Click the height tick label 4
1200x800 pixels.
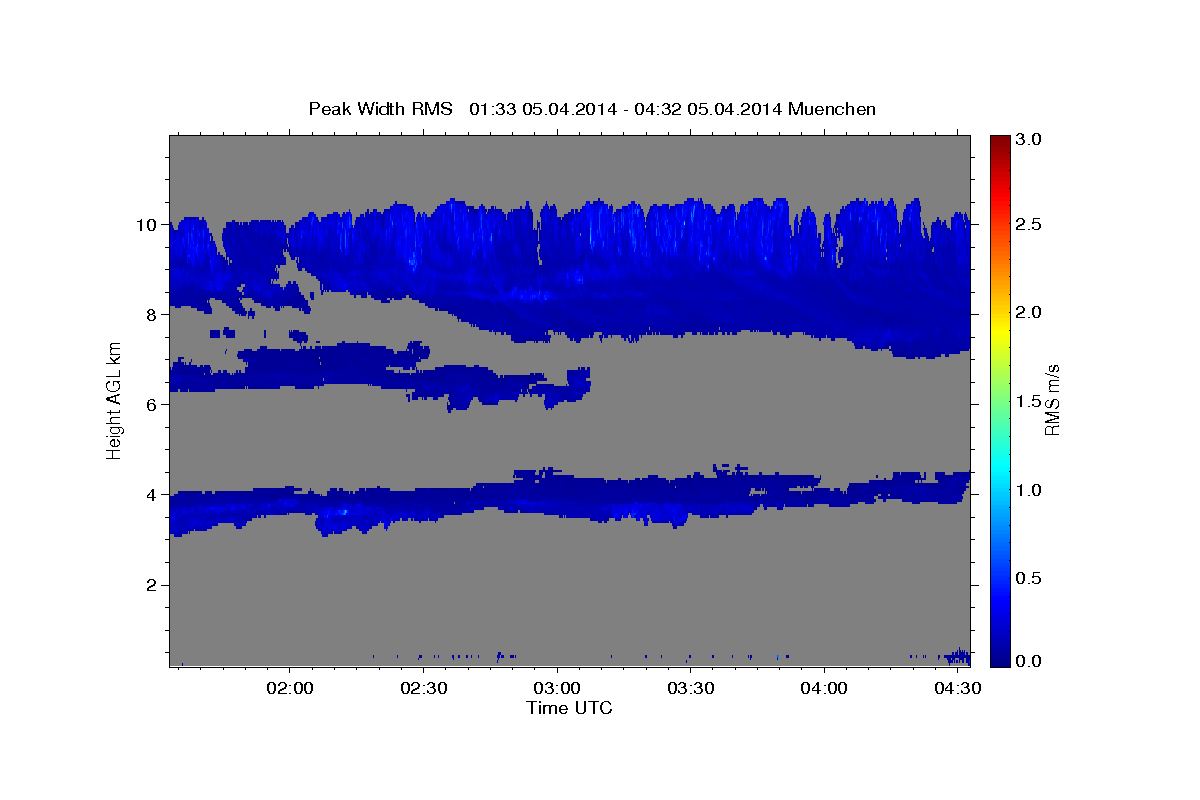153,495
